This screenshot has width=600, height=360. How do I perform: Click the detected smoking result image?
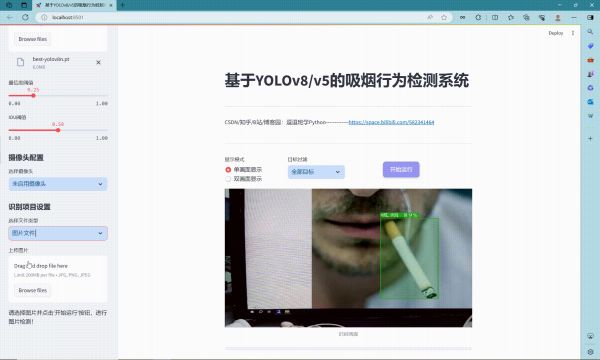(x=348, y=258)
